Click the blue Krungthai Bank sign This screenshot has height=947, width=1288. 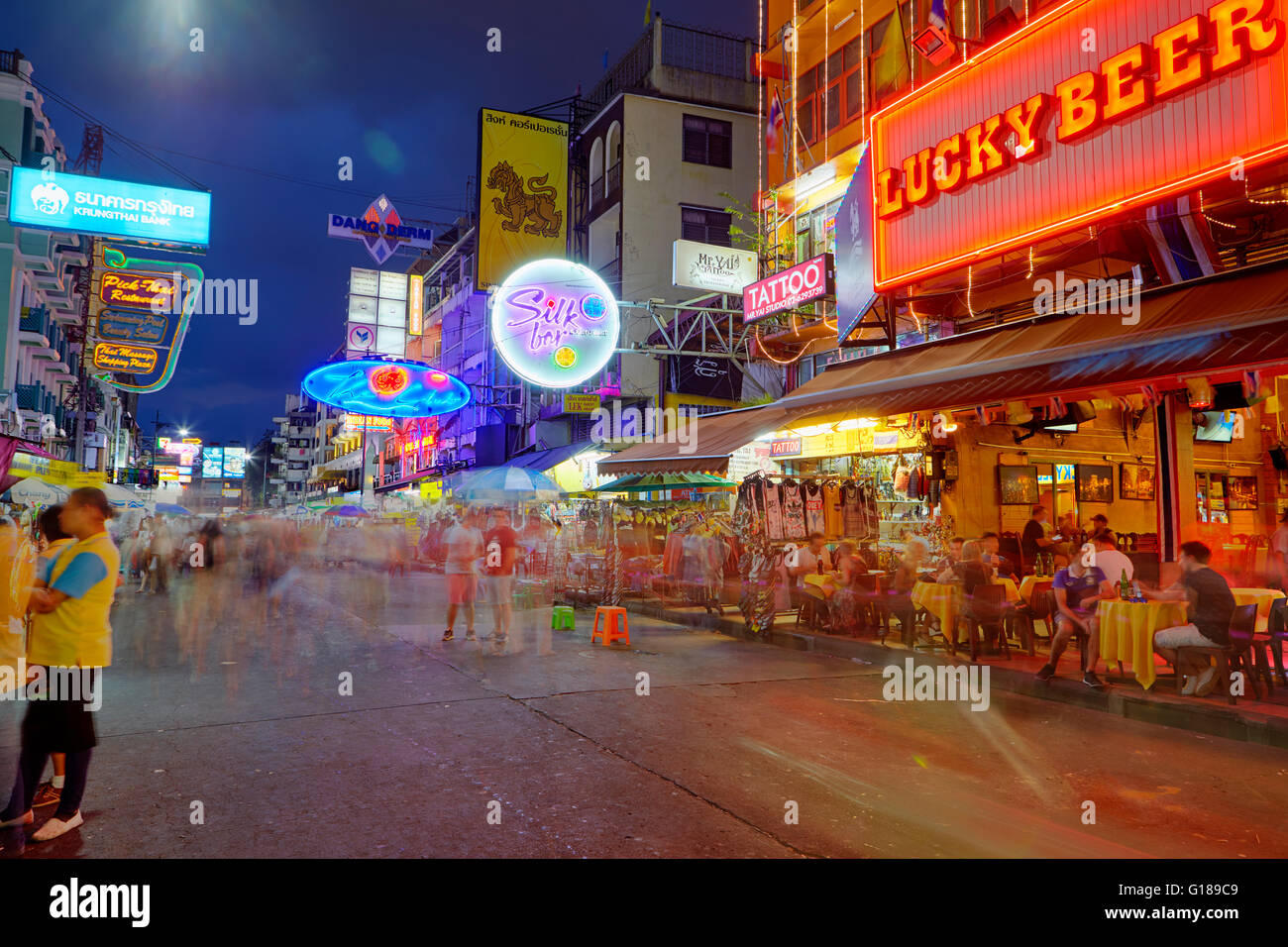(110, 206)
